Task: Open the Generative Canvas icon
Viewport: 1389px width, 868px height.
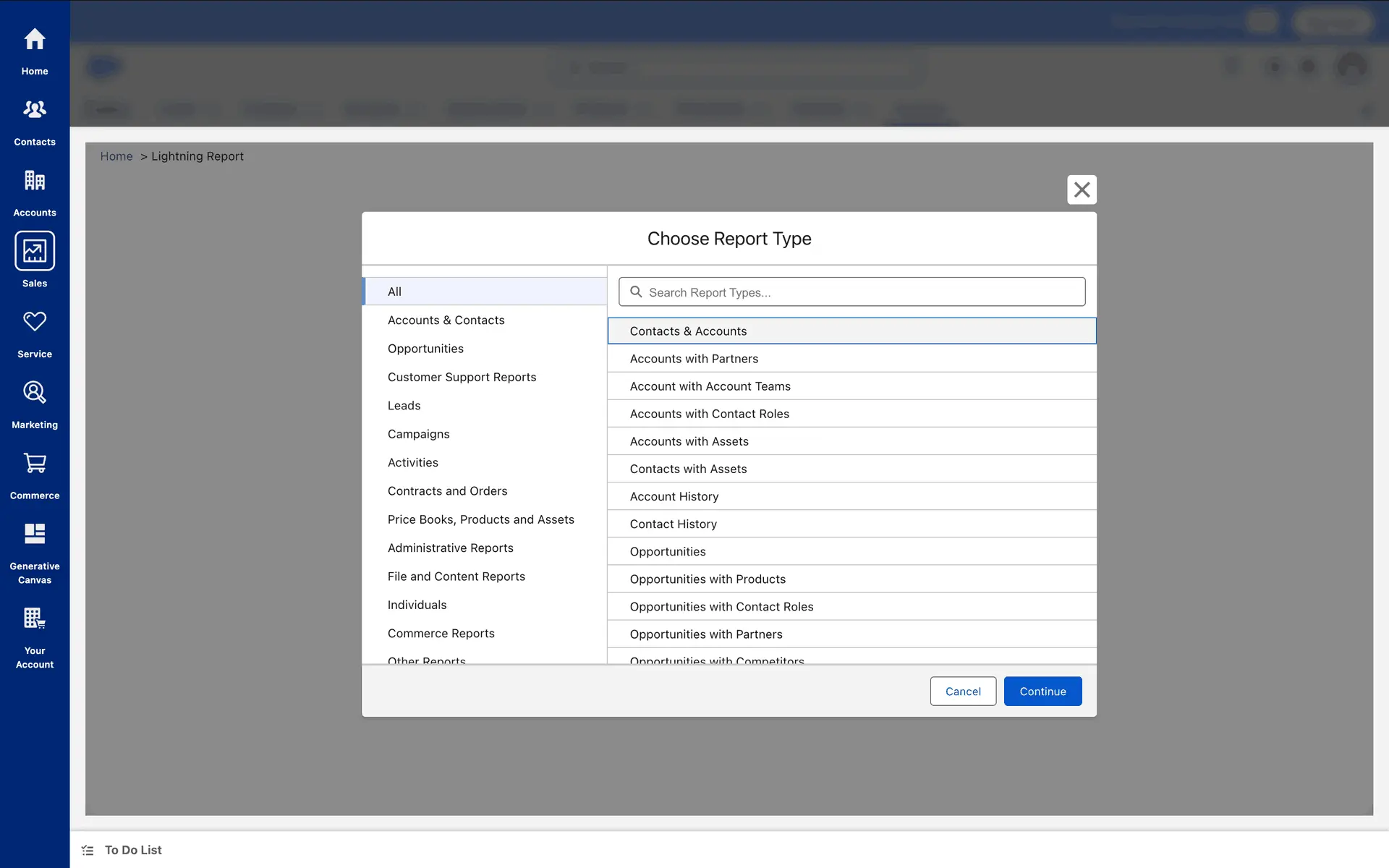Action: tap(35, 534)
